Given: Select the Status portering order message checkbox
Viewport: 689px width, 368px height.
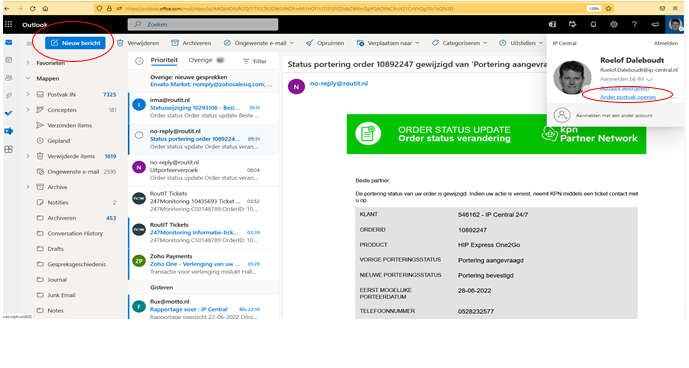Looking at the screenshot, I should (x=139, y=135).
